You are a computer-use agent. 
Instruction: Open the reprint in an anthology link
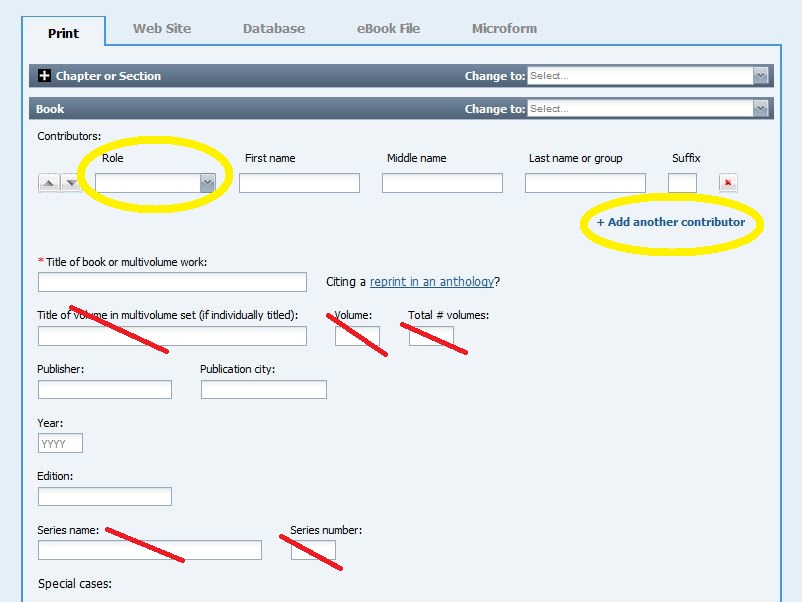(432, 282)
